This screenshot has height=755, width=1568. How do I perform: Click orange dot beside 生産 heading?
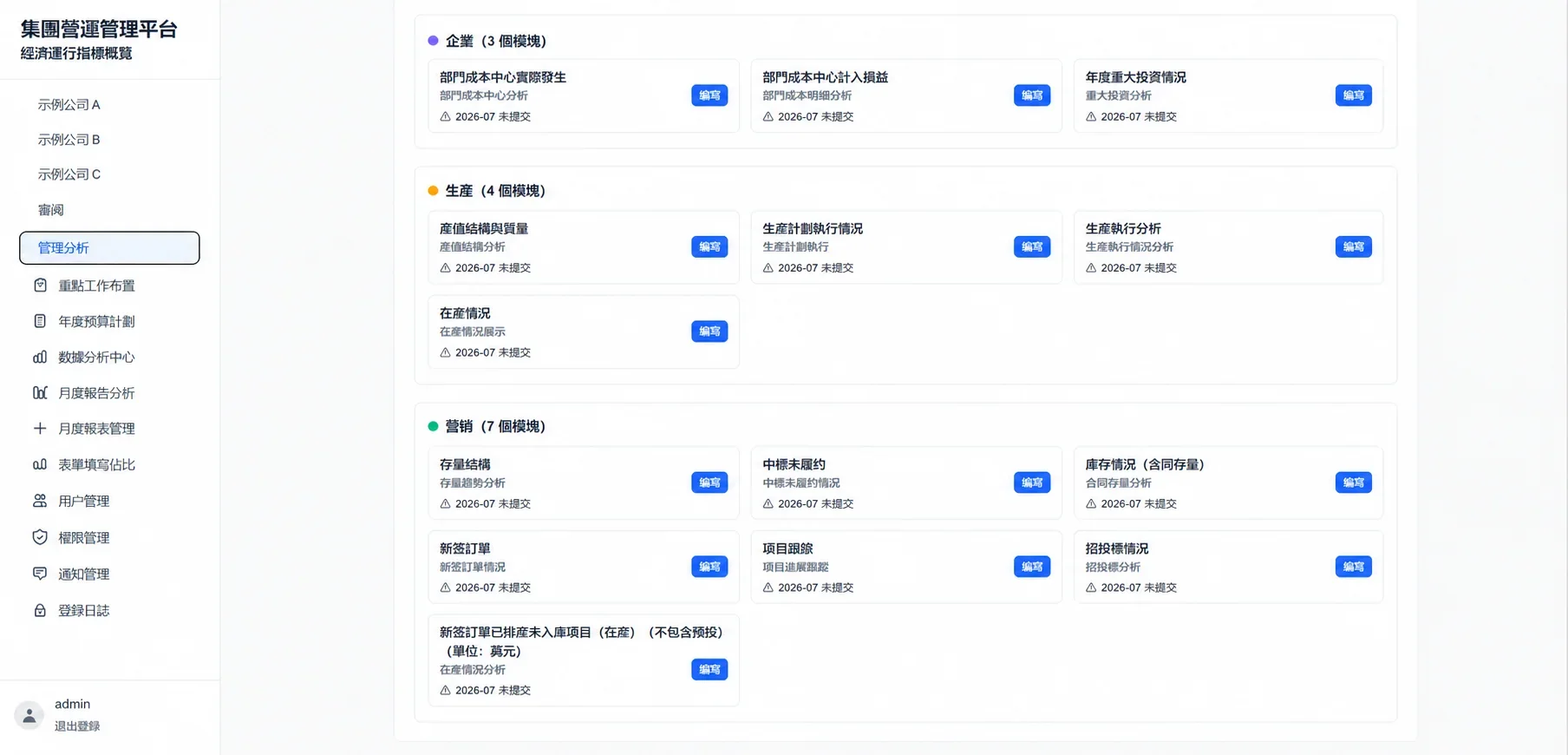[433, 191]
